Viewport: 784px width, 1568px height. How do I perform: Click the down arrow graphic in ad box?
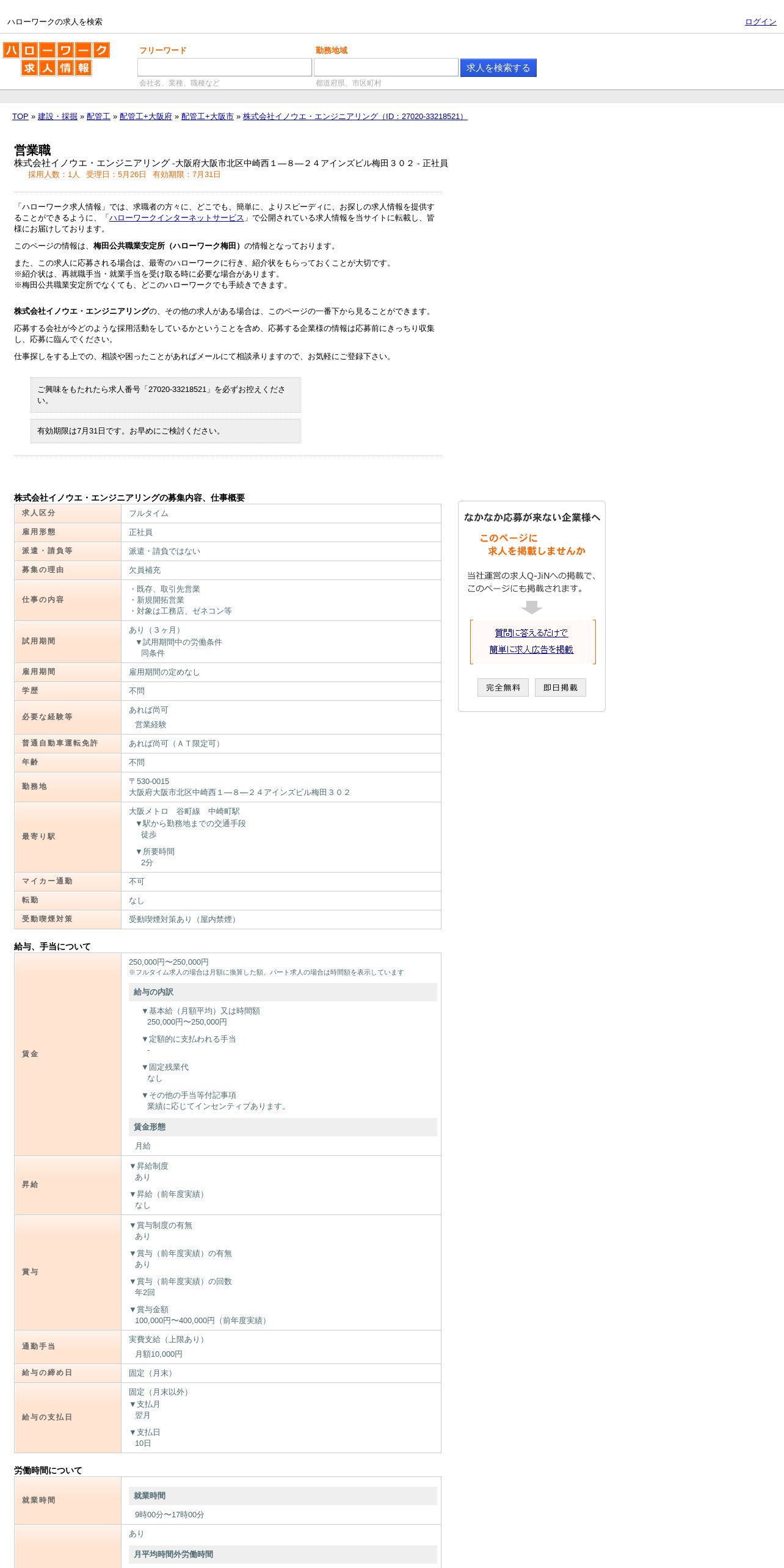(532, 608)
